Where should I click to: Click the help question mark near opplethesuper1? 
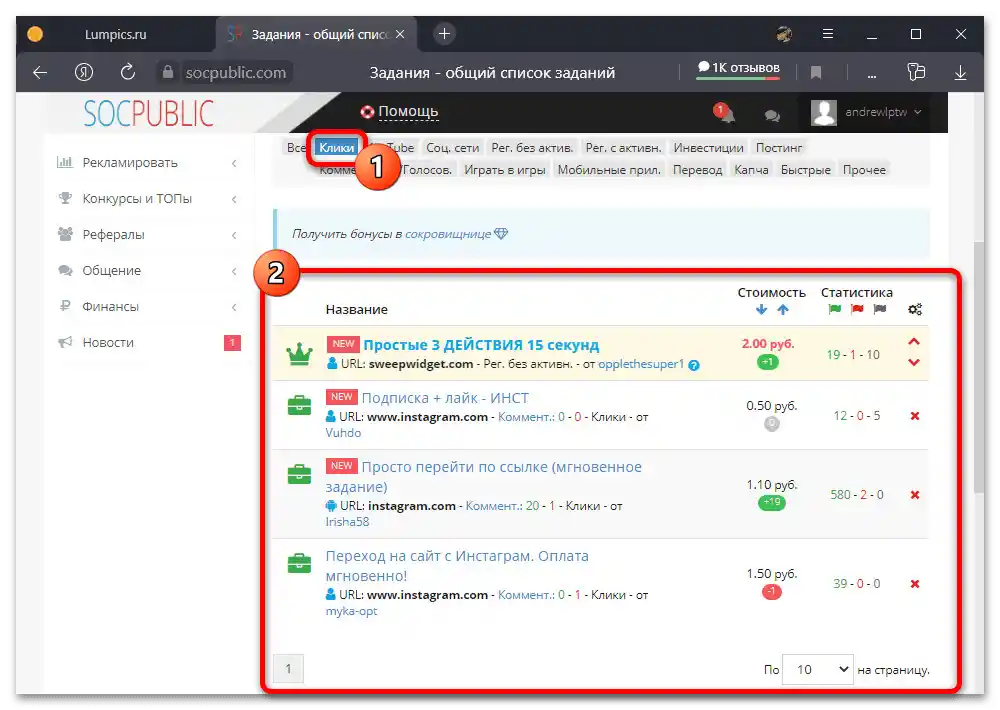click(694, 366)
